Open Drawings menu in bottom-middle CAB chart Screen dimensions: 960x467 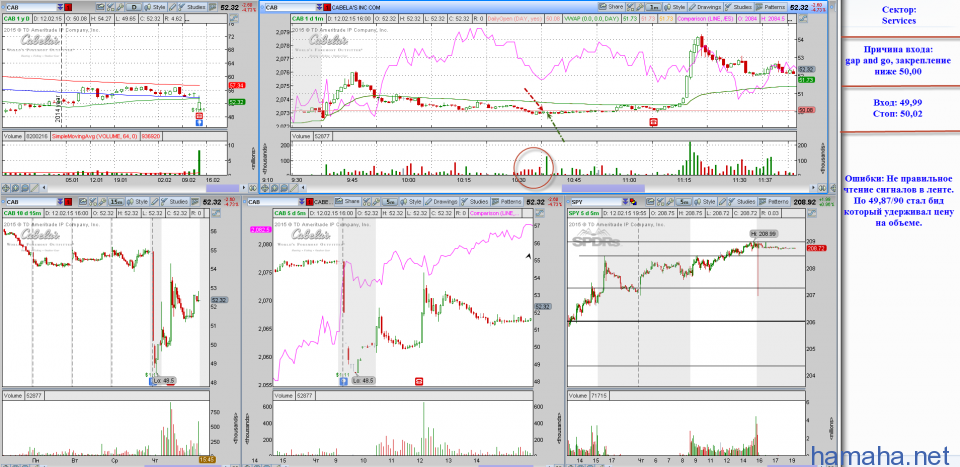coord(442,201)
